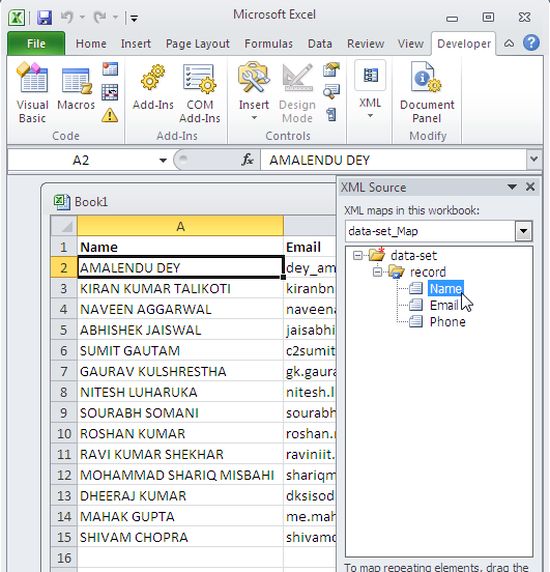The height and width of the screenshot is (572, 550).
Task: Collapse the record tree node
Action: tap(377, 272)
